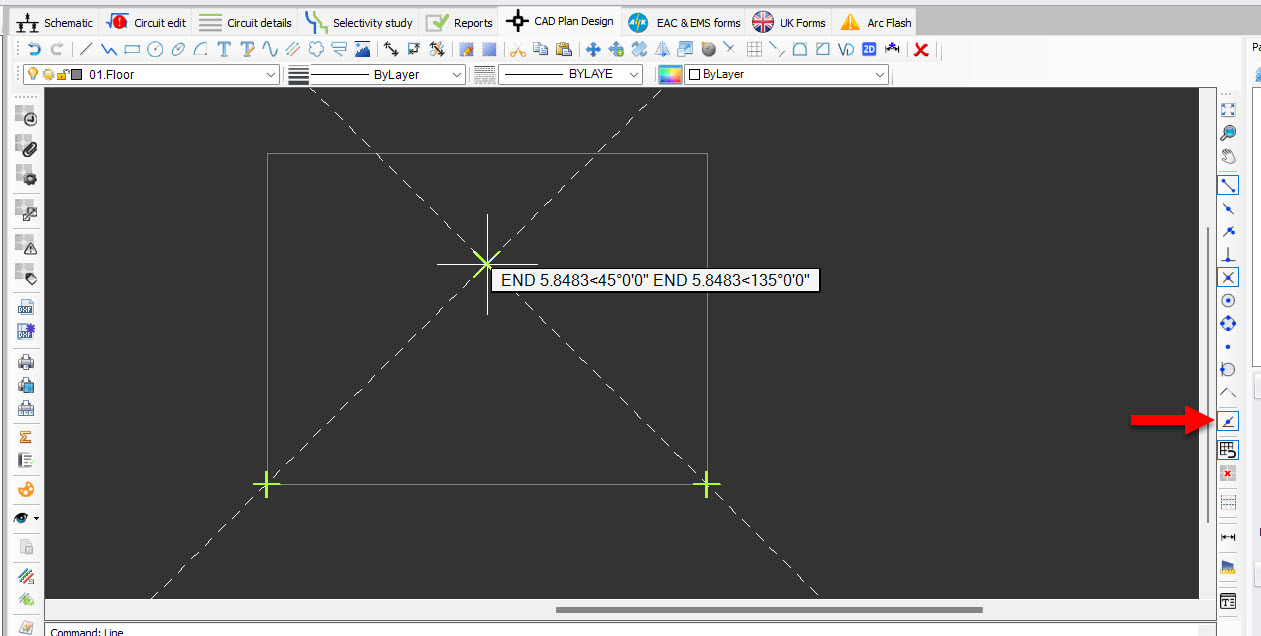Select the Line drawing tool
1261x636 pixels.
tap(86, 49)
